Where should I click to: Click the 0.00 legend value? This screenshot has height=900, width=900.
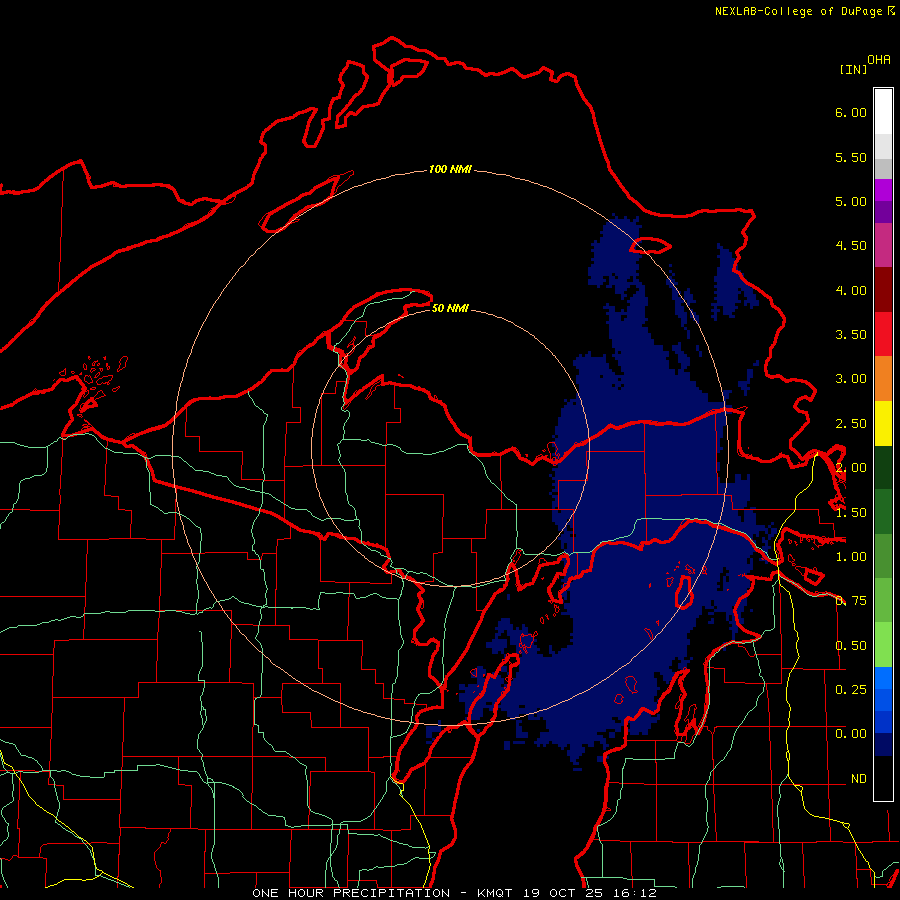851,734
